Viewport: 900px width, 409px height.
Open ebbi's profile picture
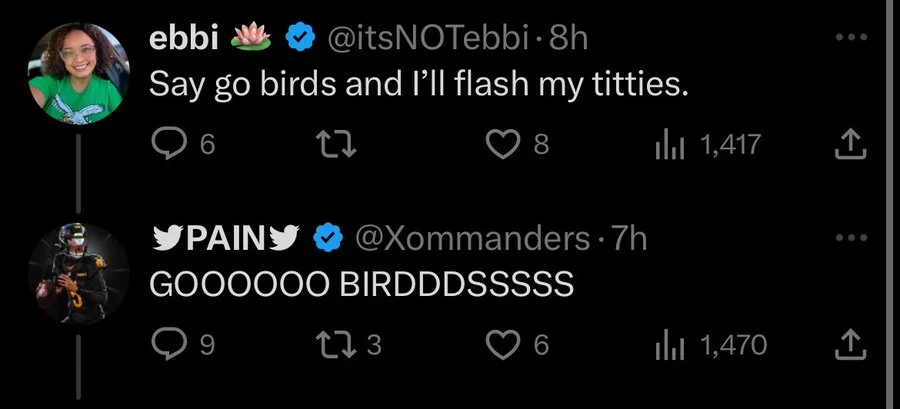(79, 73)
